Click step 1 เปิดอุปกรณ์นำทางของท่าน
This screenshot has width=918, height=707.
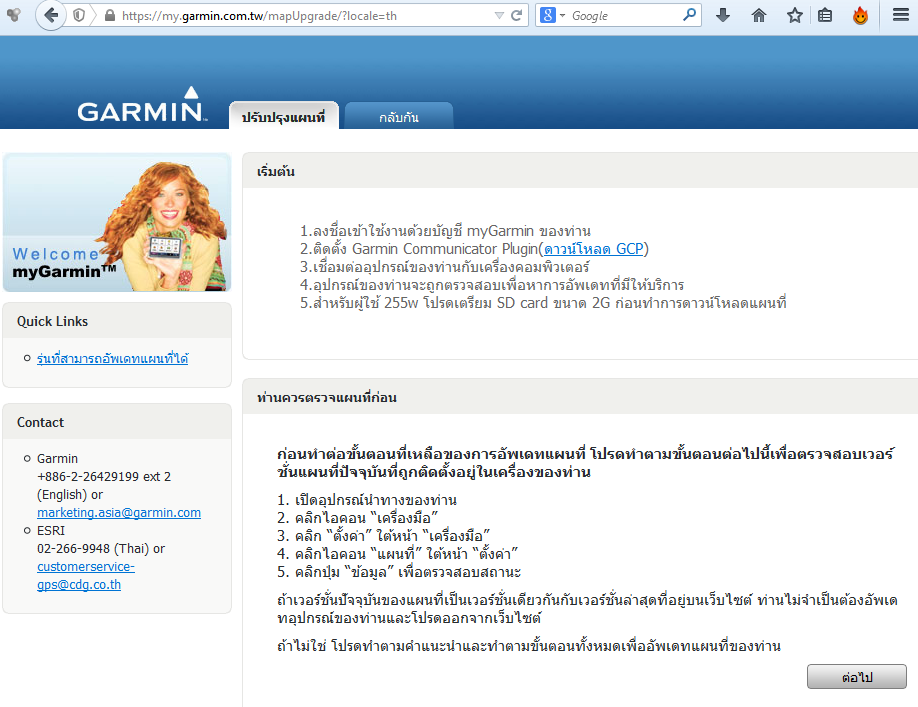tap(367, 500)
